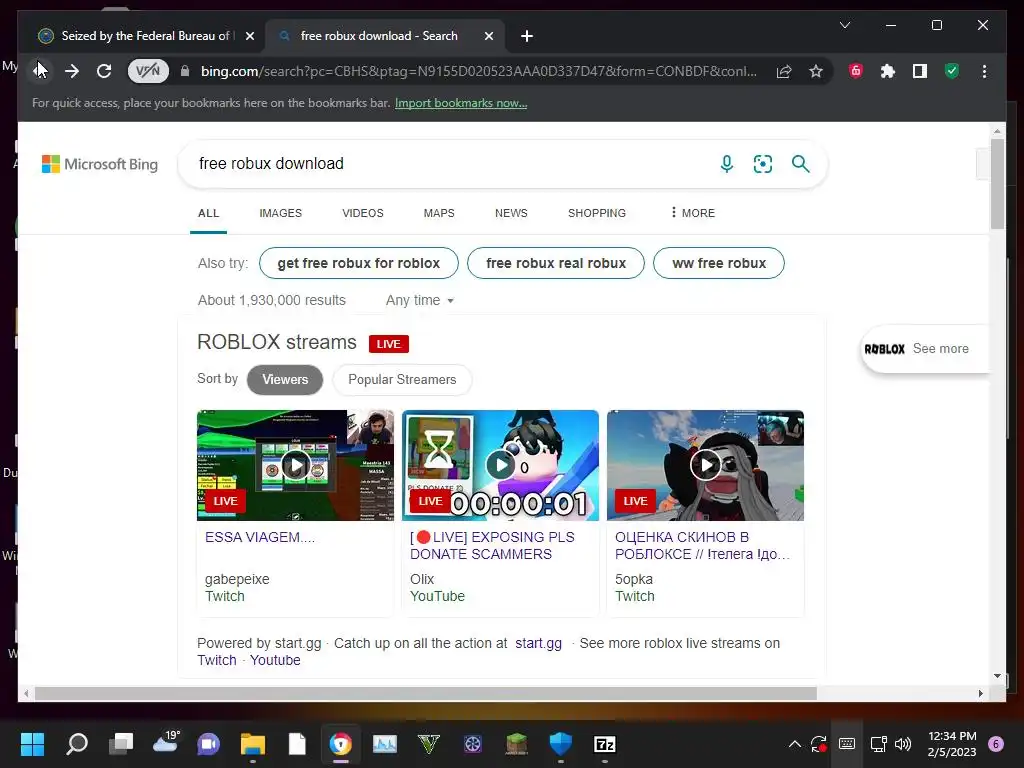This screenshot has height=768, width=1024.
Task: Click the volume speaker tray icon
Action: point(903,744)
